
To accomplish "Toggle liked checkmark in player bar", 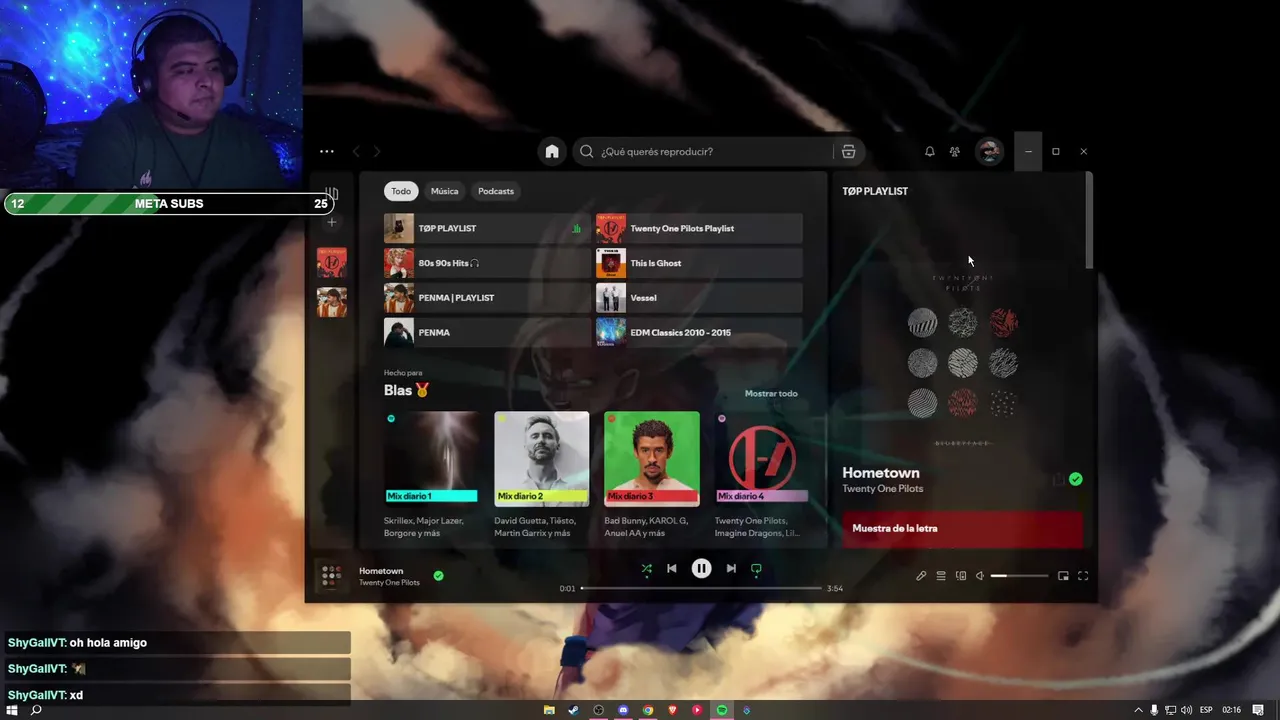I will 438,576.
